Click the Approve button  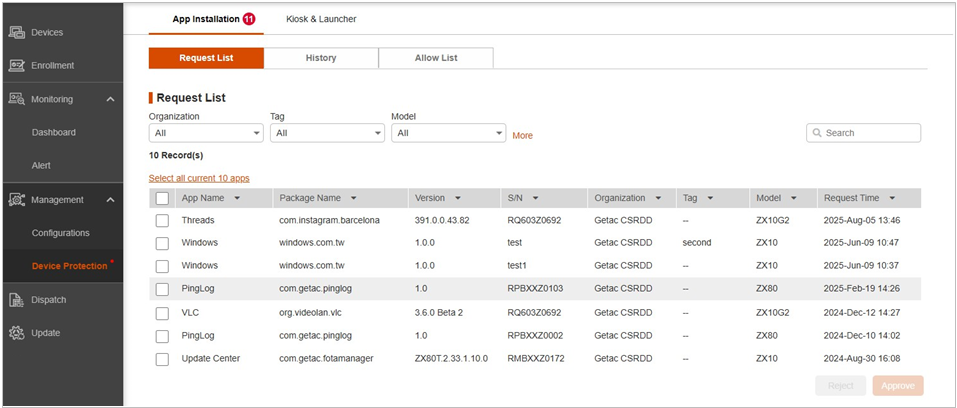(897, 386)
